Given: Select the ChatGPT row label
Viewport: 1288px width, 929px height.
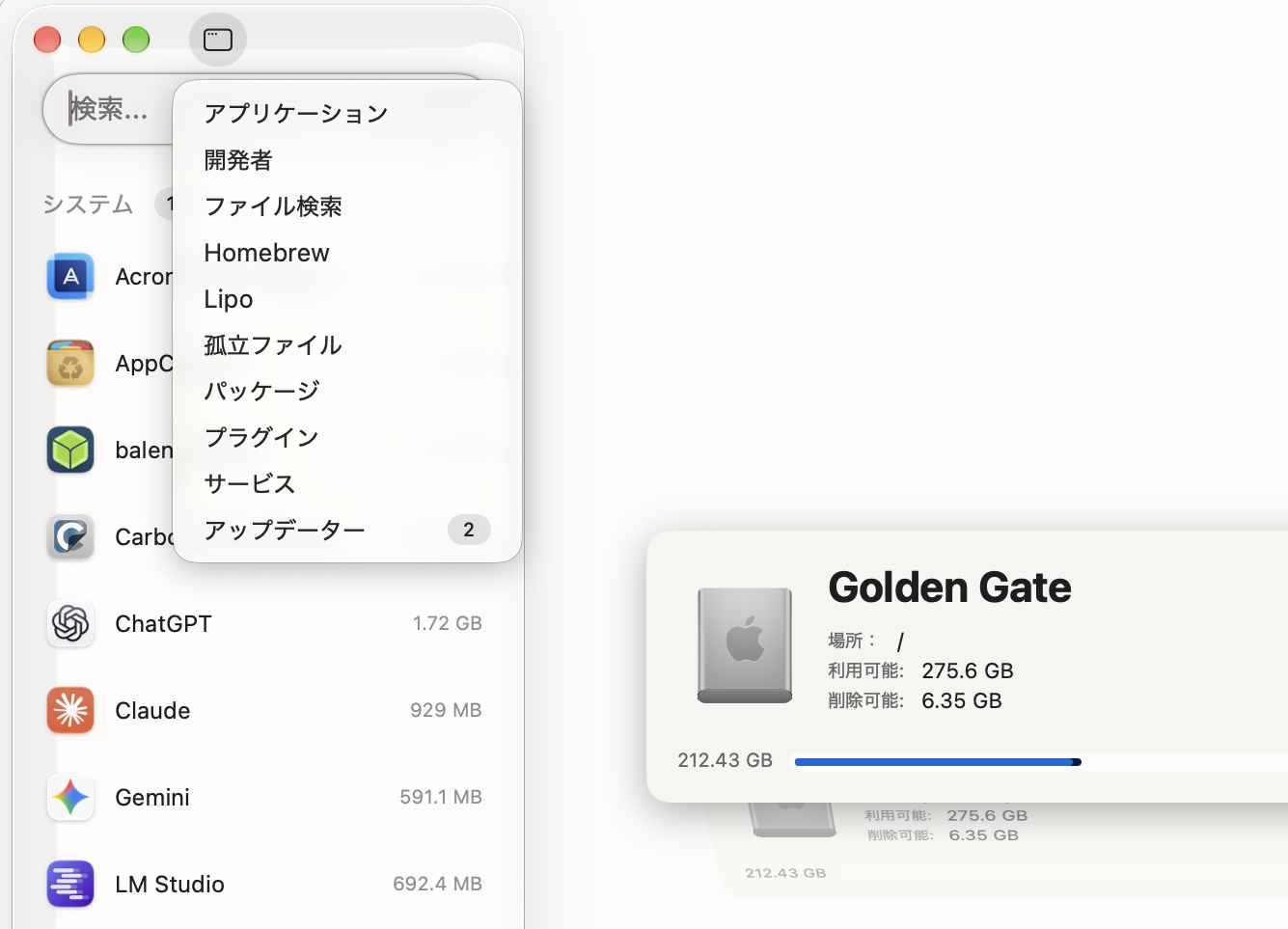Looking at the screenshot, I should click(x=163, y=624).
